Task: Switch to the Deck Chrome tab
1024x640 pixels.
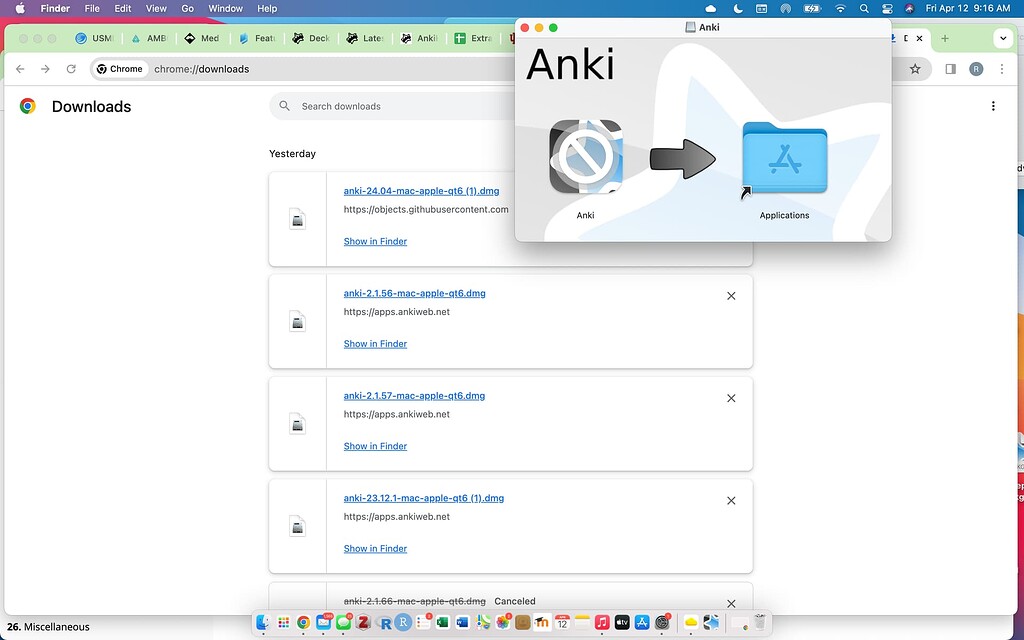Action: click(x=311, y=39)
